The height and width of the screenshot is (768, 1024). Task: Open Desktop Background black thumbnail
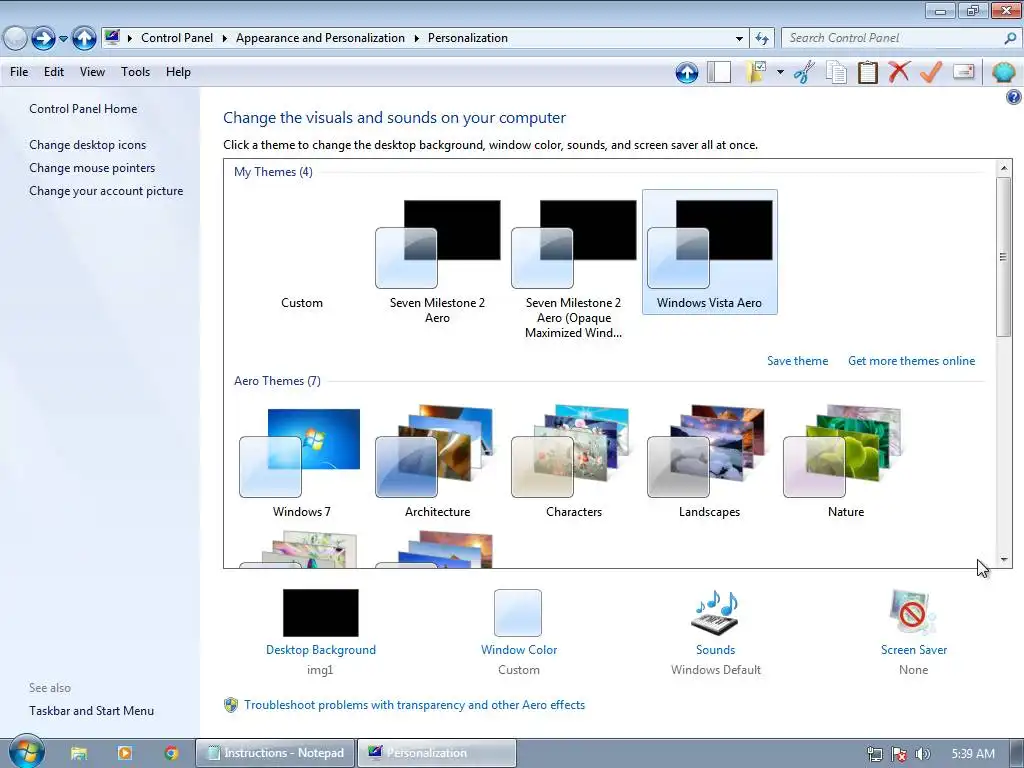321,613
